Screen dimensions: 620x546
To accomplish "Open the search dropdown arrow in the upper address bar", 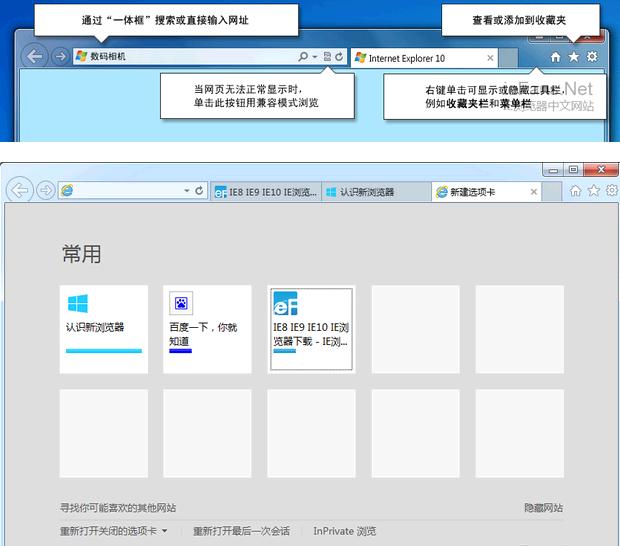I will [314, 57].
